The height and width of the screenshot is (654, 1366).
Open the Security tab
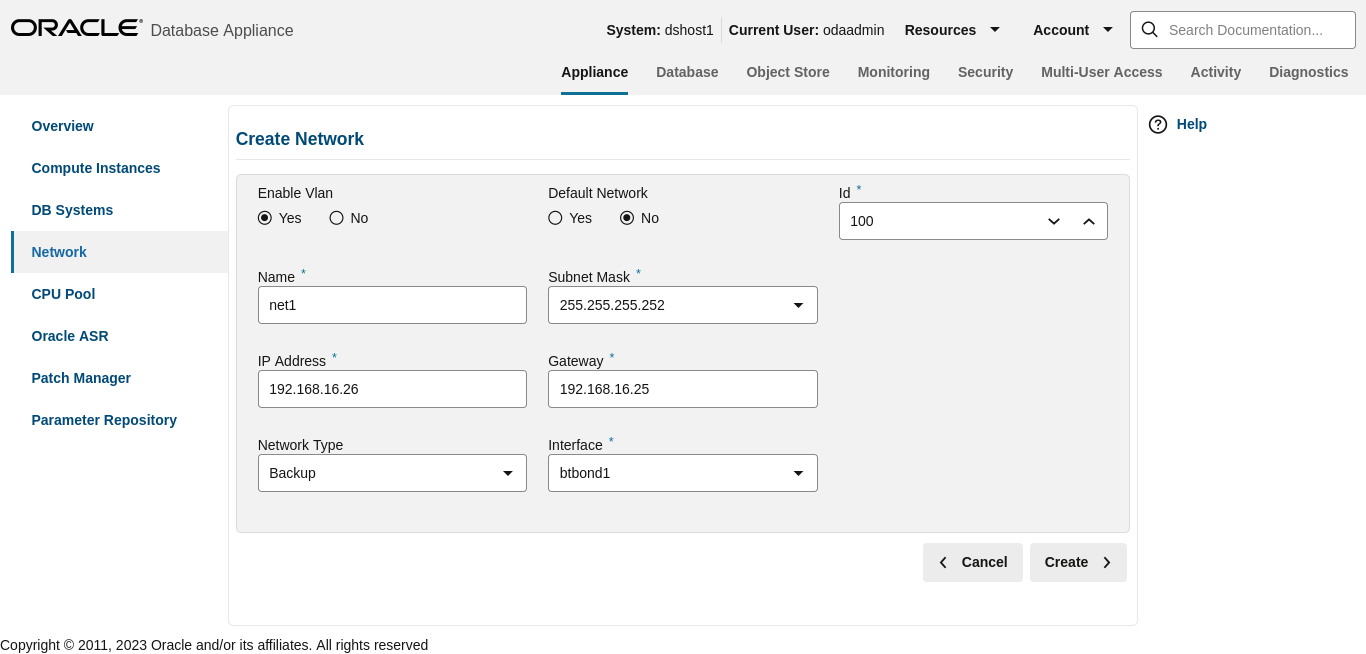tap(985, 72)
